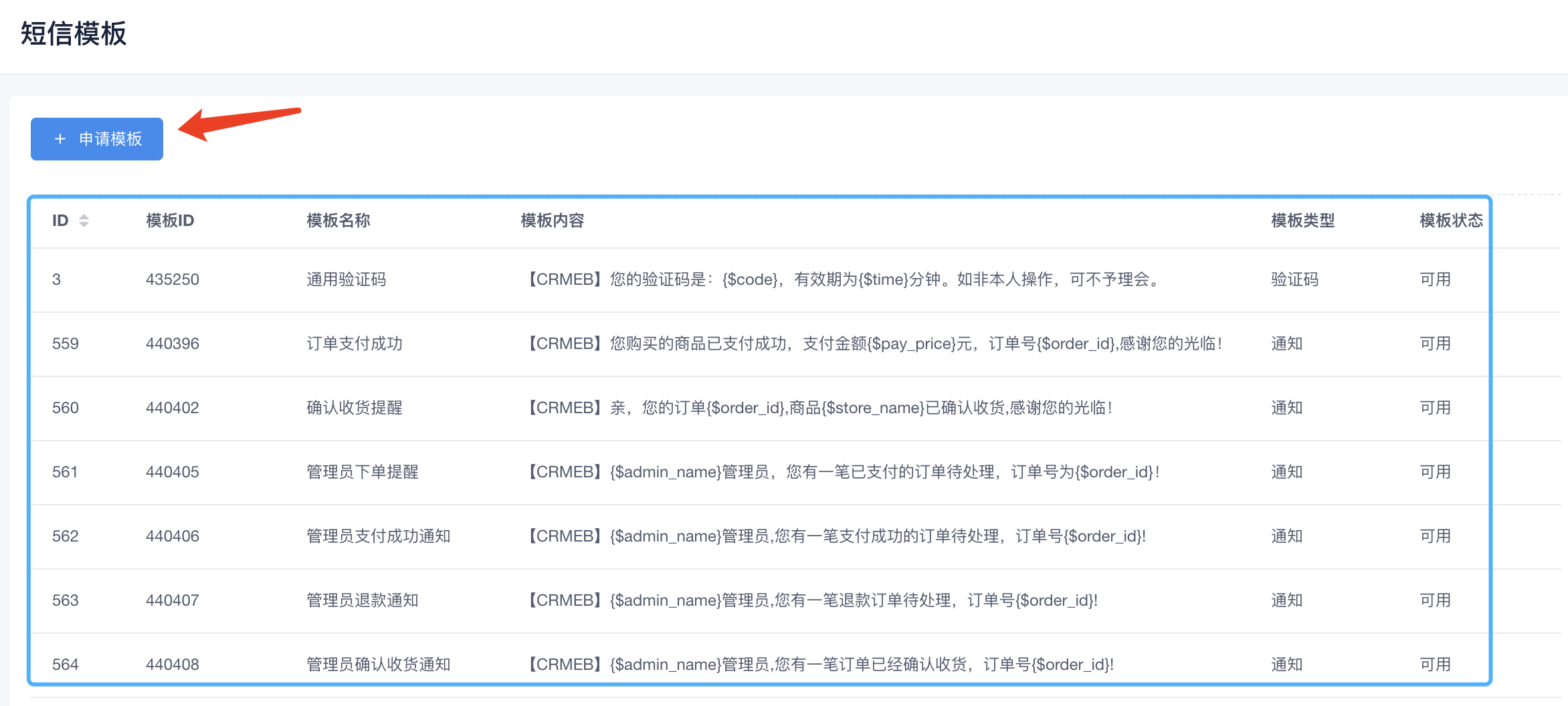Select the 模板ID column header
Viewport: 1568px width, 706px height.
point(170,221)
